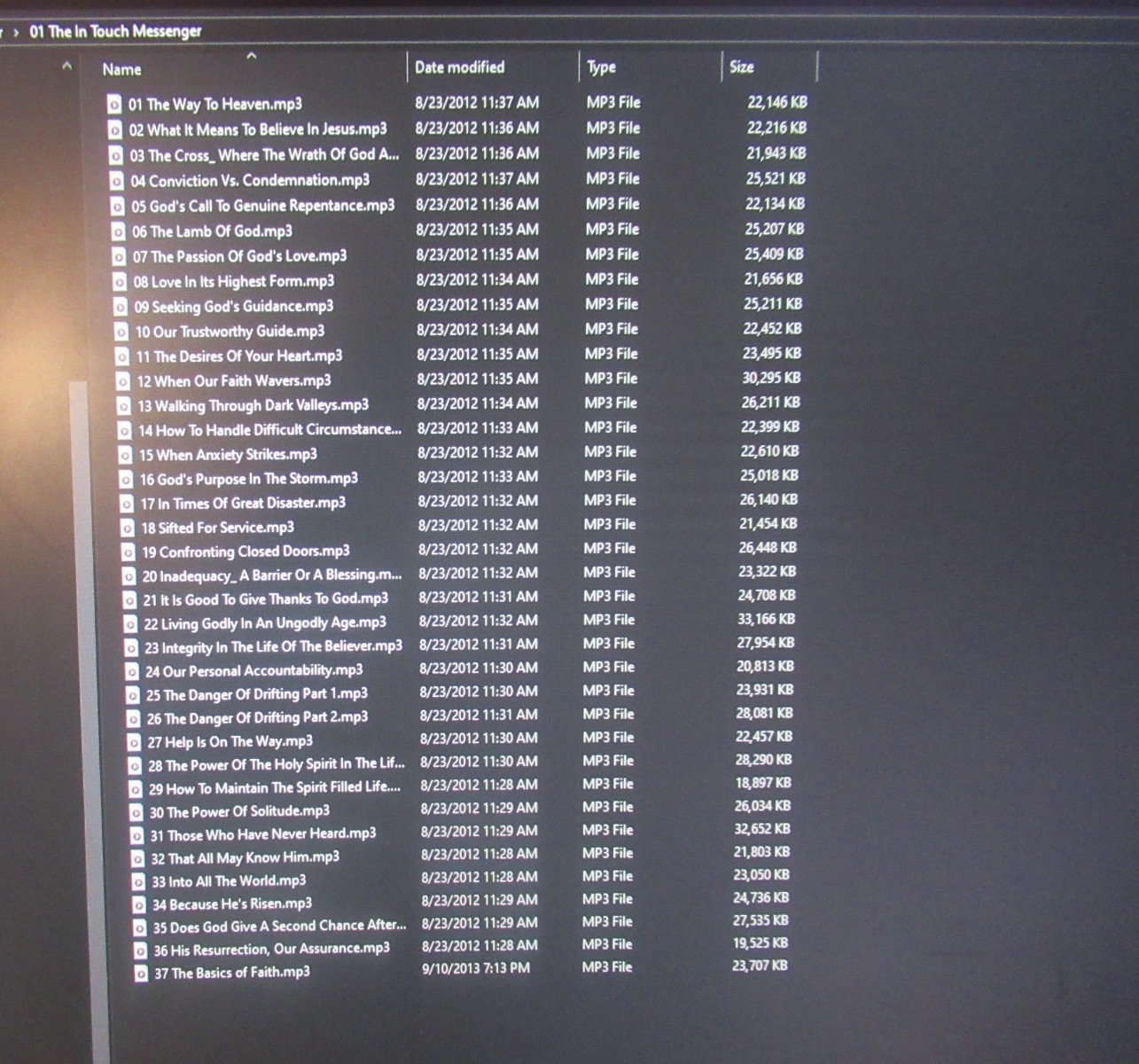
Task: Sort by the Date modified column header
Action: tap(459, 67)
